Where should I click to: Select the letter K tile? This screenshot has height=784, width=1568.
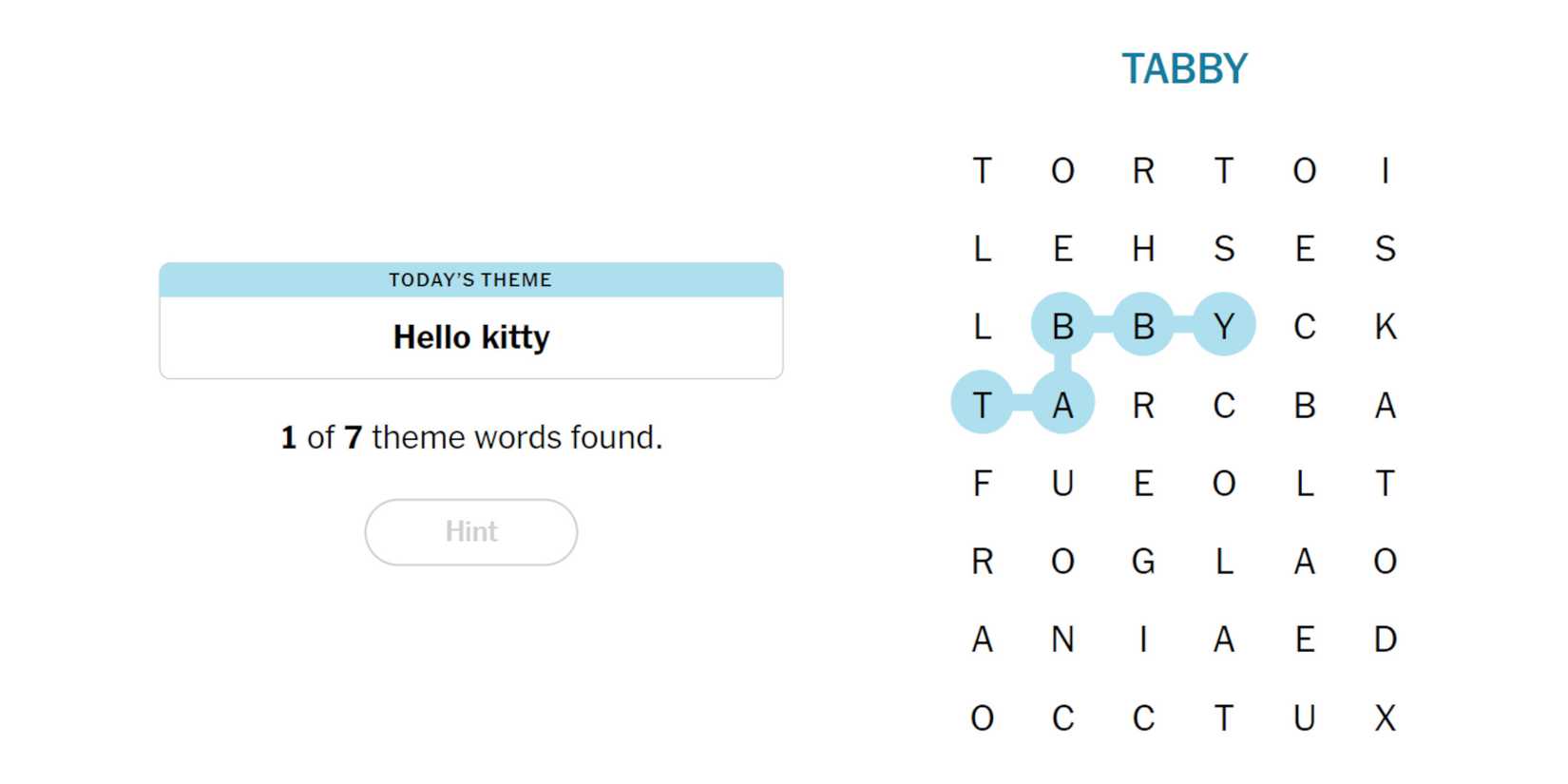[1385, 325]
